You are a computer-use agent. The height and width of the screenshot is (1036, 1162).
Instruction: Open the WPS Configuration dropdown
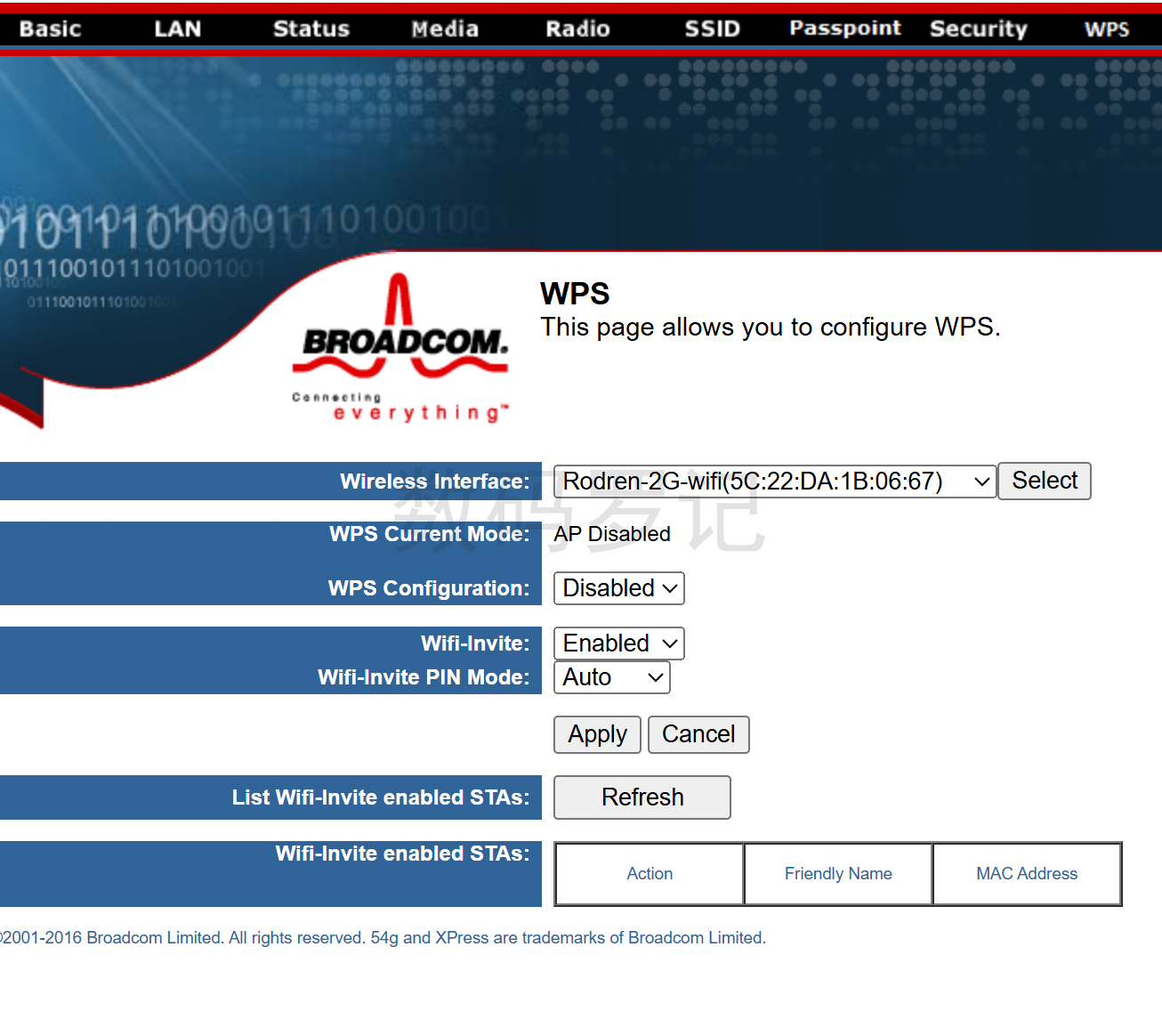pos(619,588)
